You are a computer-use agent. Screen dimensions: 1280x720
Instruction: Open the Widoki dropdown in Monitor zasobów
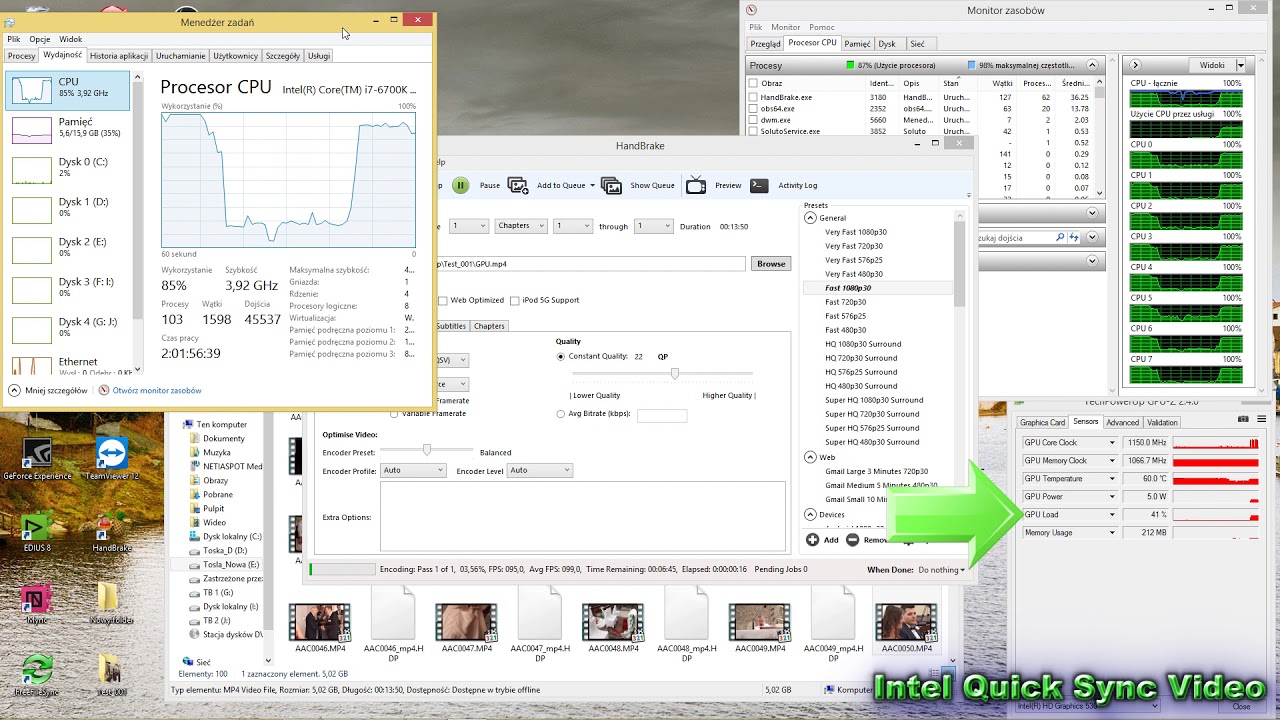[x=1240, y=65]
